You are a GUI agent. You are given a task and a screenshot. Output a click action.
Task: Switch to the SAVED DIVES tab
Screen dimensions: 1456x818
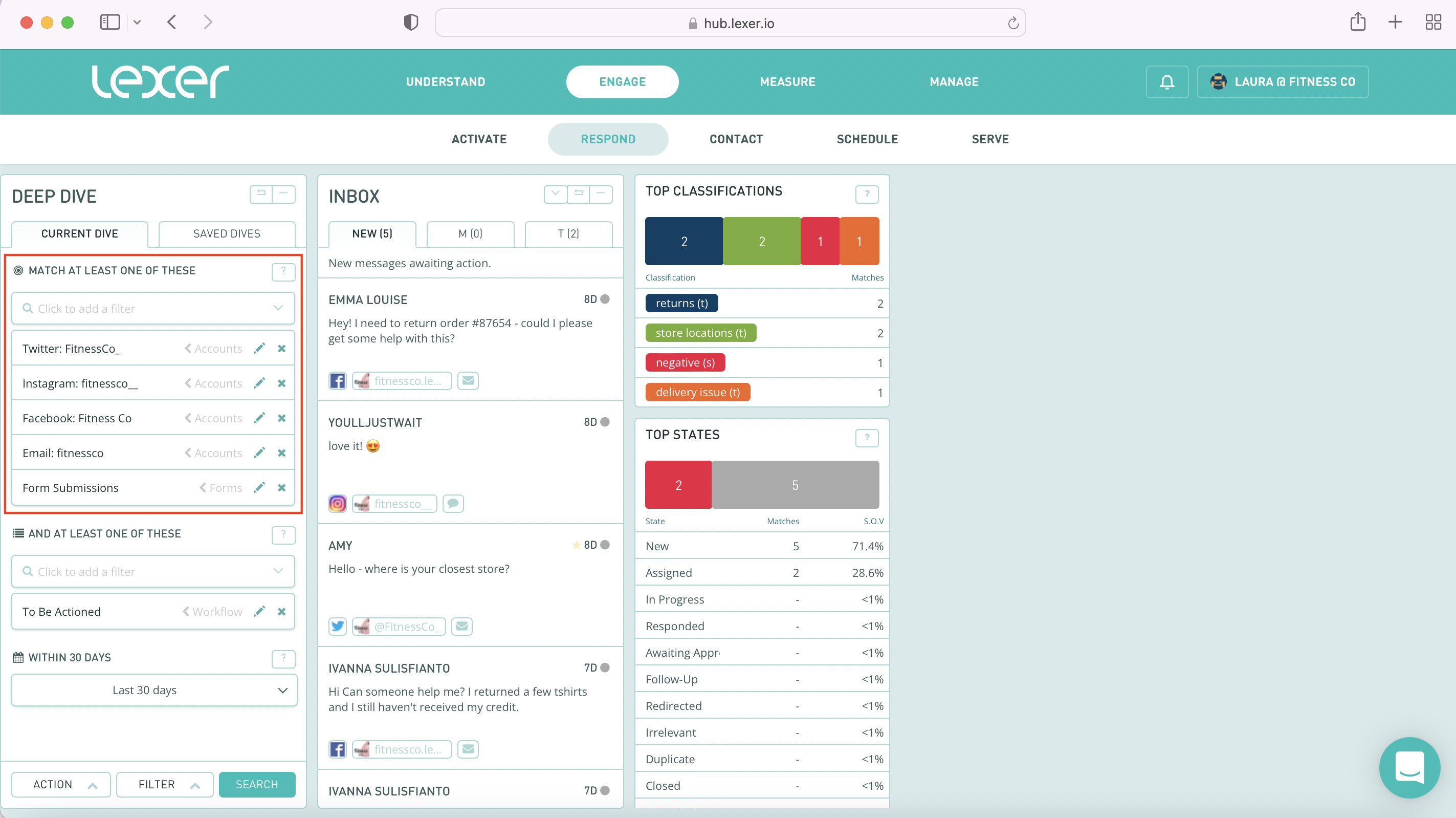click(227, 233)
